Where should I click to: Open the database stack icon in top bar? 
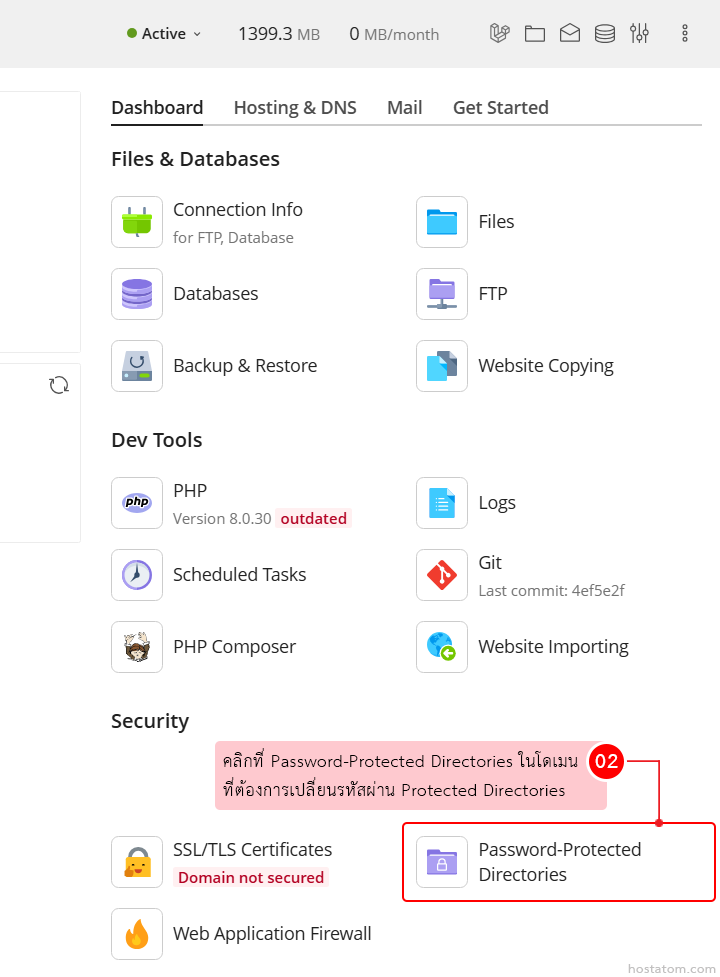point(605,34)
